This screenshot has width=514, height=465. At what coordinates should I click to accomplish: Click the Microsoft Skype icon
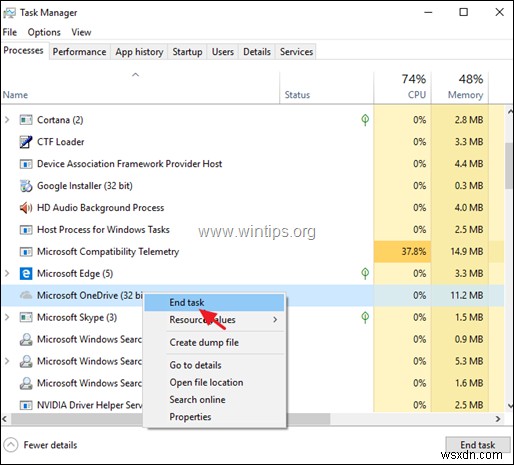tap(26, 317)
